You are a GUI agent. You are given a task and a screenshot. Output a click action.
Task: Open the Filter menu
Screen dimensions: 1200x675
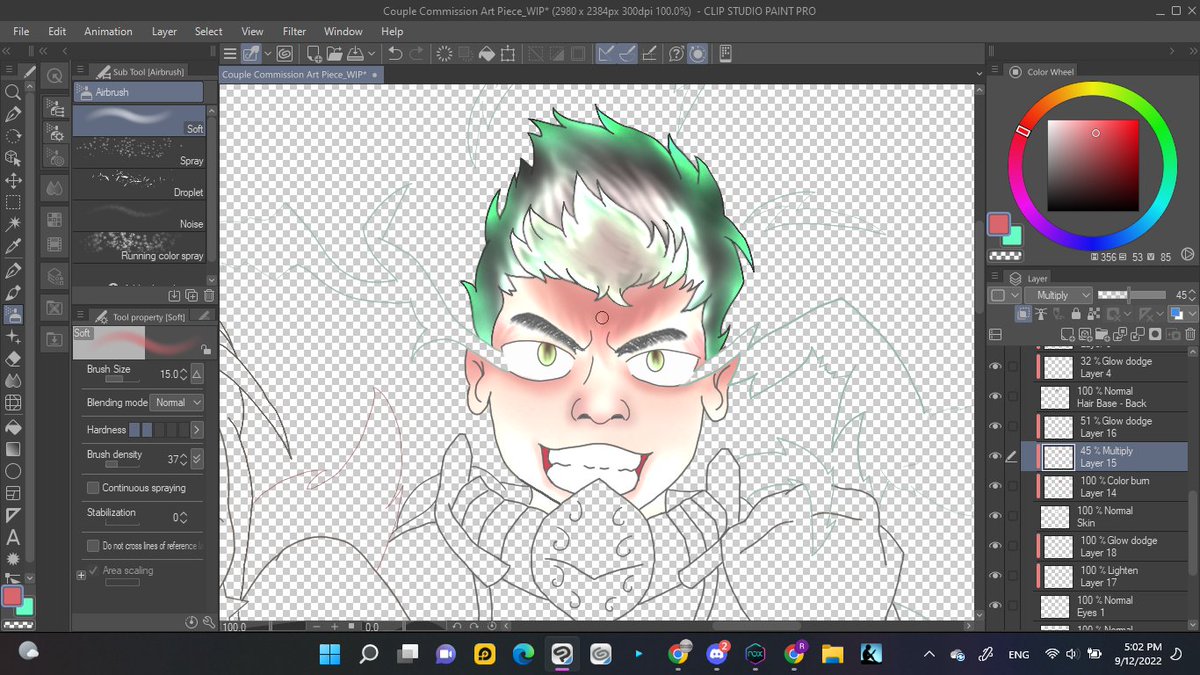click(x=294, y=31)
